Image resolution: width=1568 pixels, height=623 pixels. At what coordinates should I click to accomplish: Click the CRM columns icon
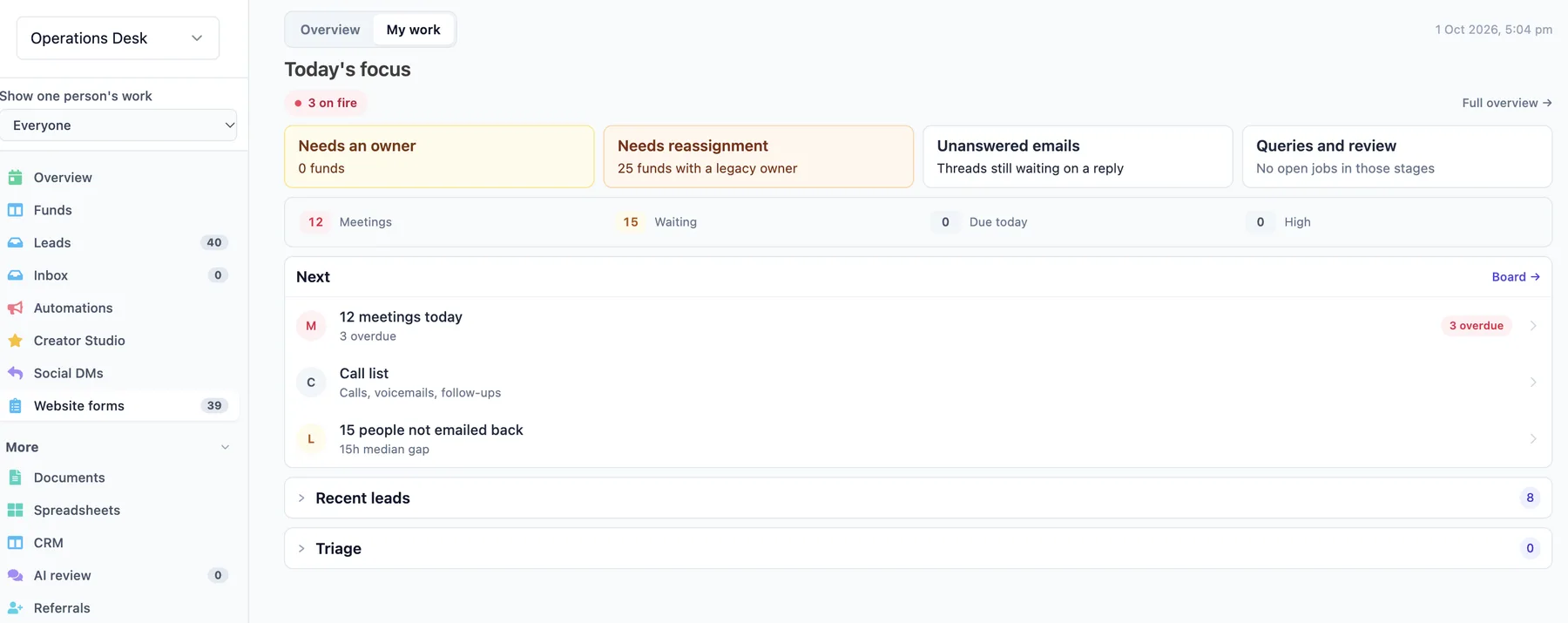point(15,543)
